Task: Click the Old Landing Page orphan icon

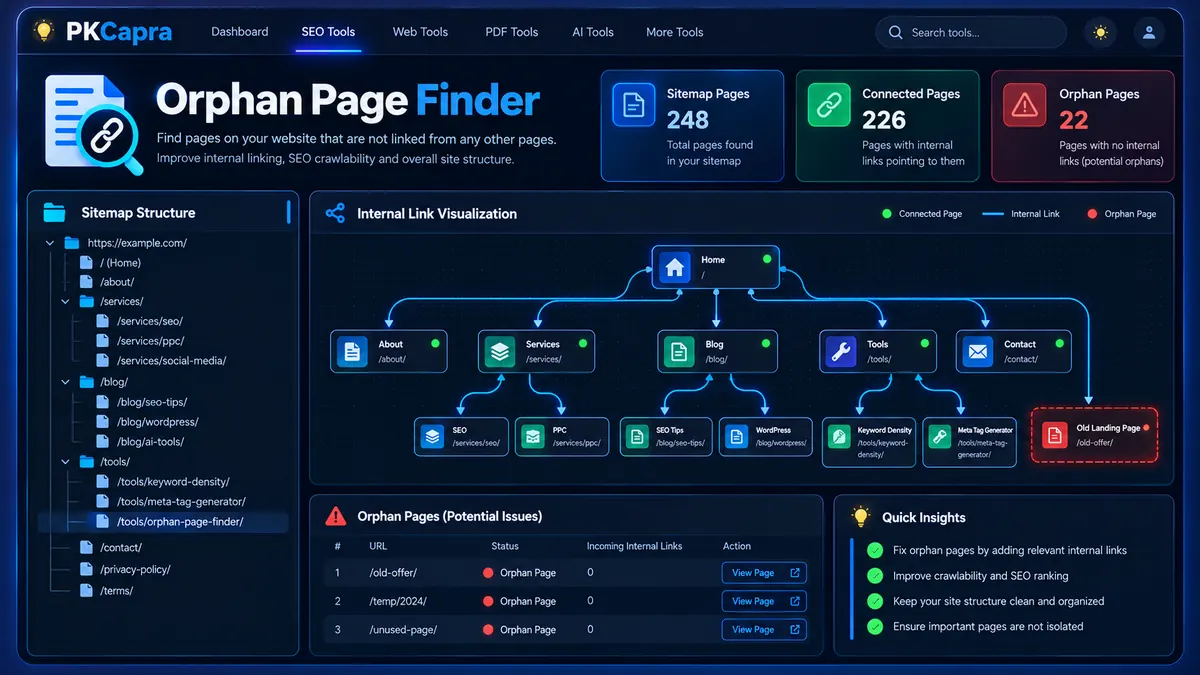Action: 1053,435
